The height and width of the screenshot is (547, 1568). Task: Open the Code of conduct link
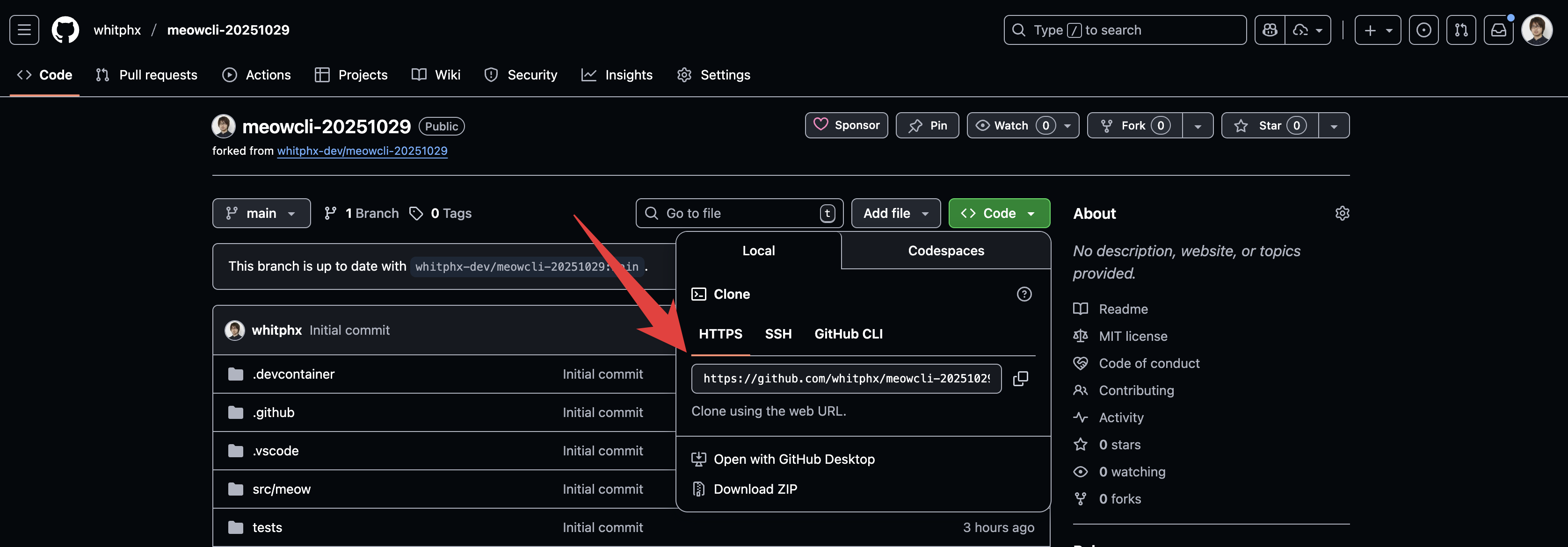point(1136,363)
